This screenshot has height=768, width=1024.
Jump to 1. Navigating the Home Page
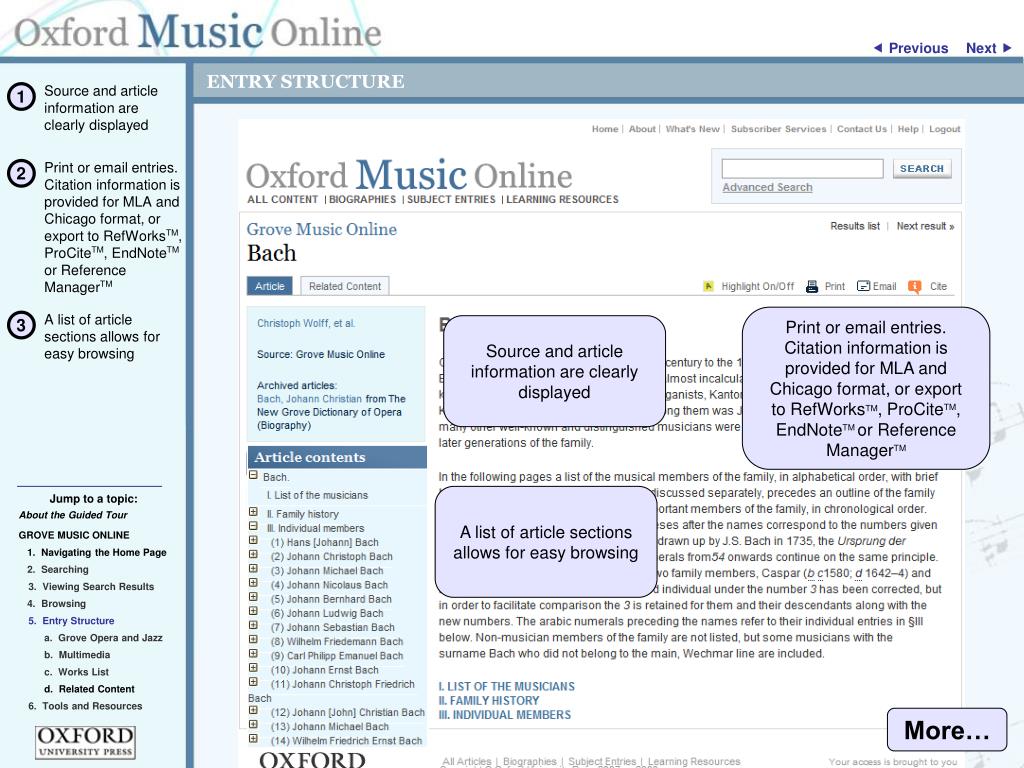97,552
